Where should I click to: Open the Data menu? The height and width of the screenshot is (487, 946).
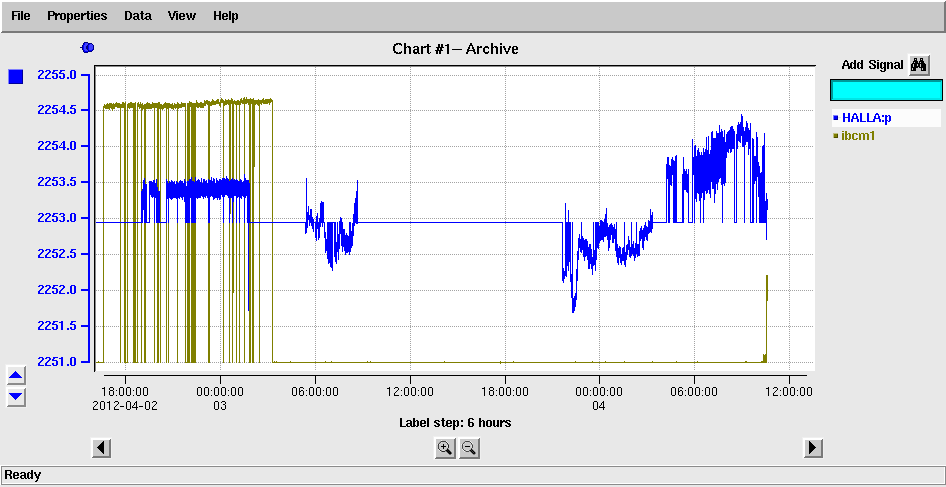click(x=138, y=16)
